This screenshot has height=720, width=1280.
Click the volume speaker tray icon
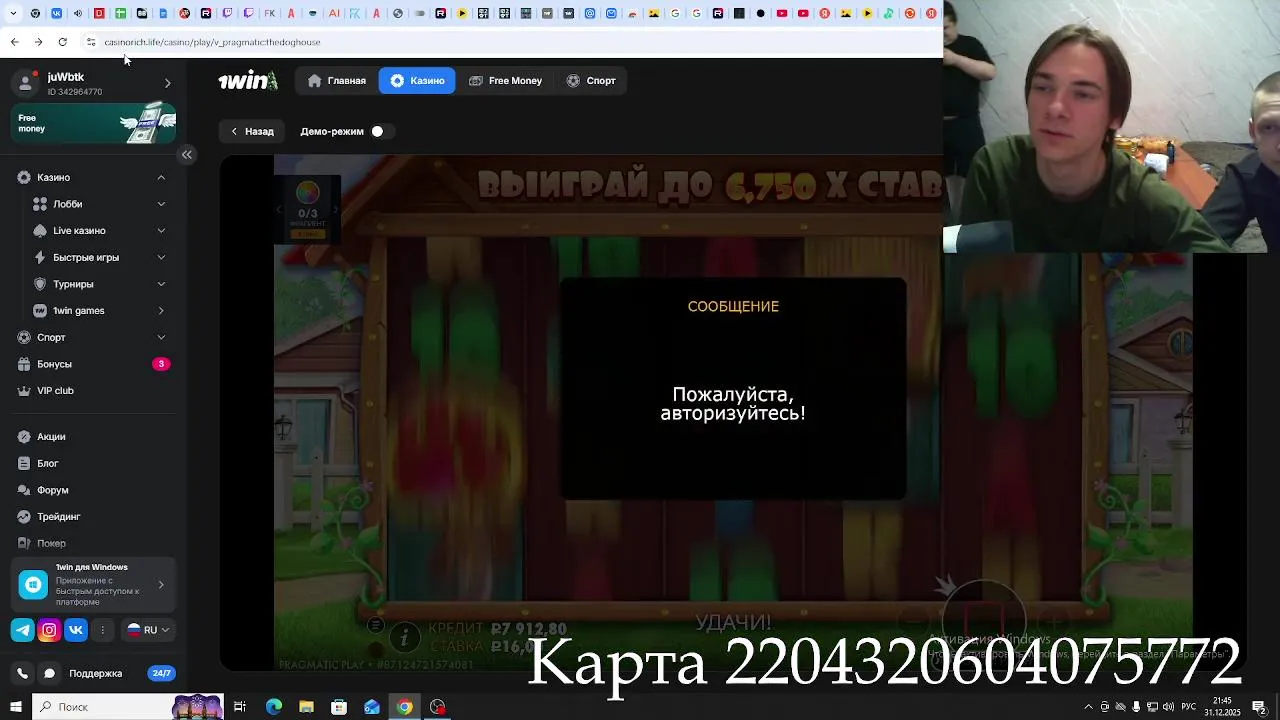[1168, 707]
